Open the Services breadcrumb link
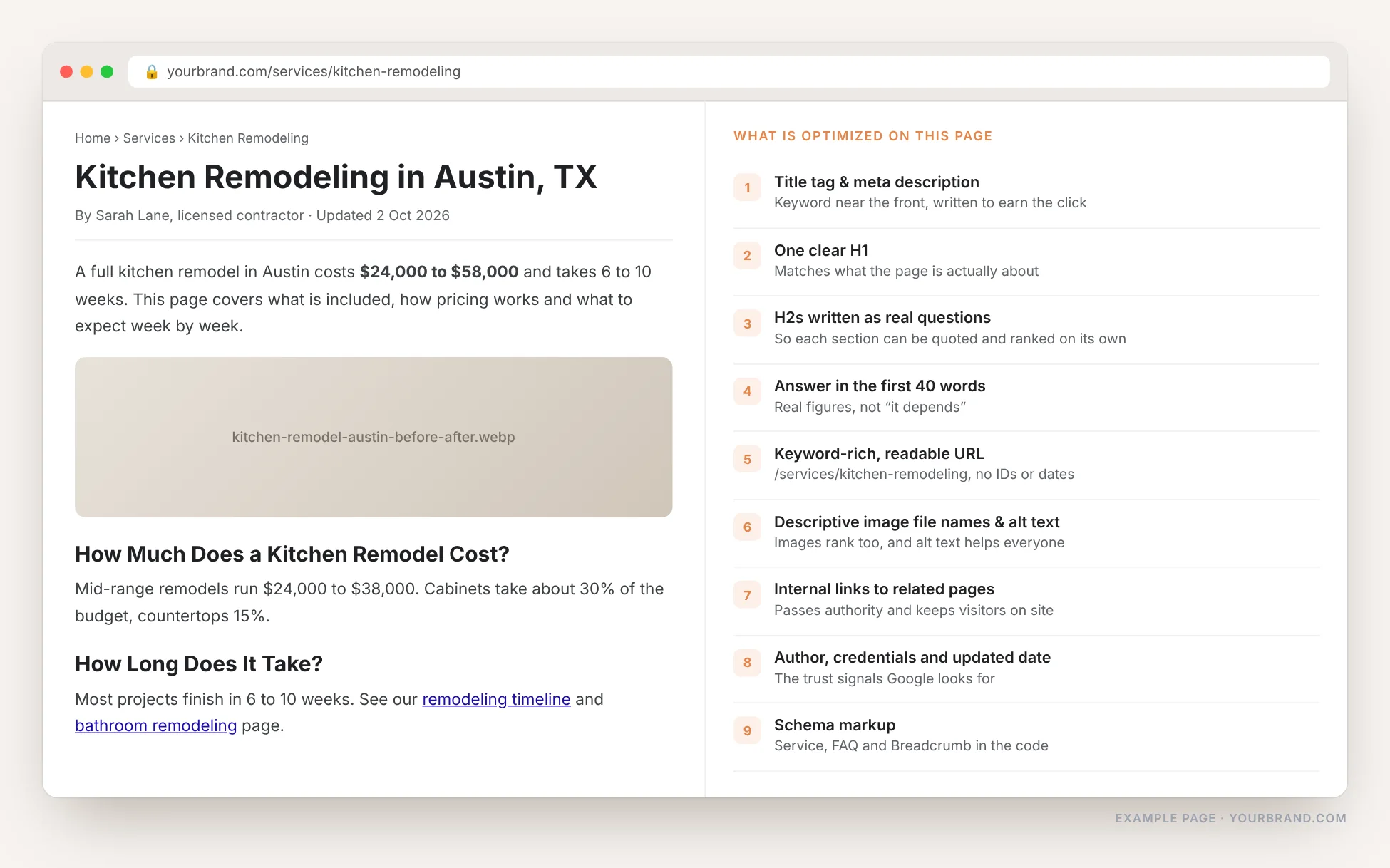Image resolution: width=1390 pixels, height=868 pixels. pyautogui.click(x=149, y=138)
